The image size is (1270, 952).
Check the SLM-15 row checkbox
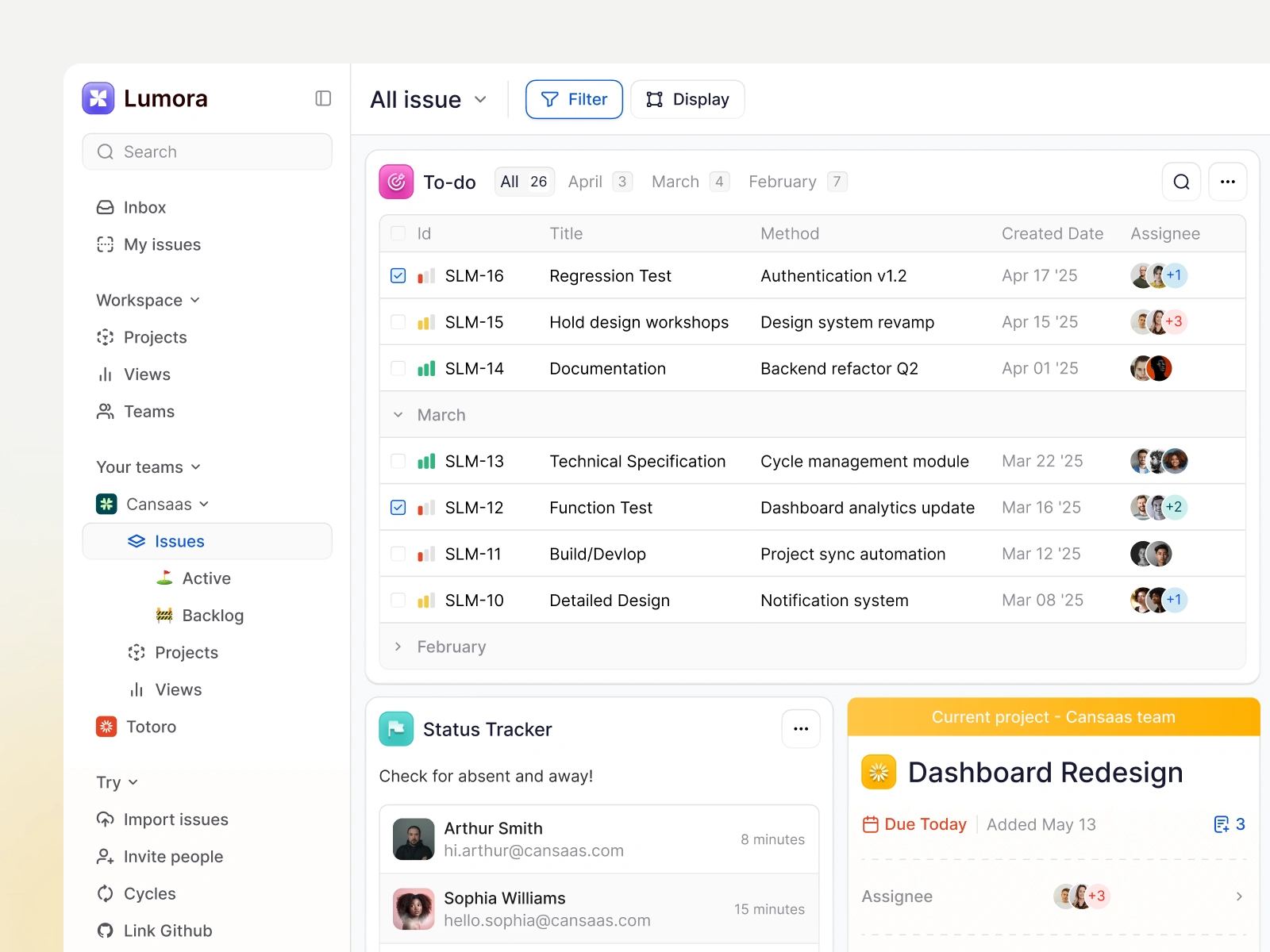pyautogui.click(x=398, y=322)
